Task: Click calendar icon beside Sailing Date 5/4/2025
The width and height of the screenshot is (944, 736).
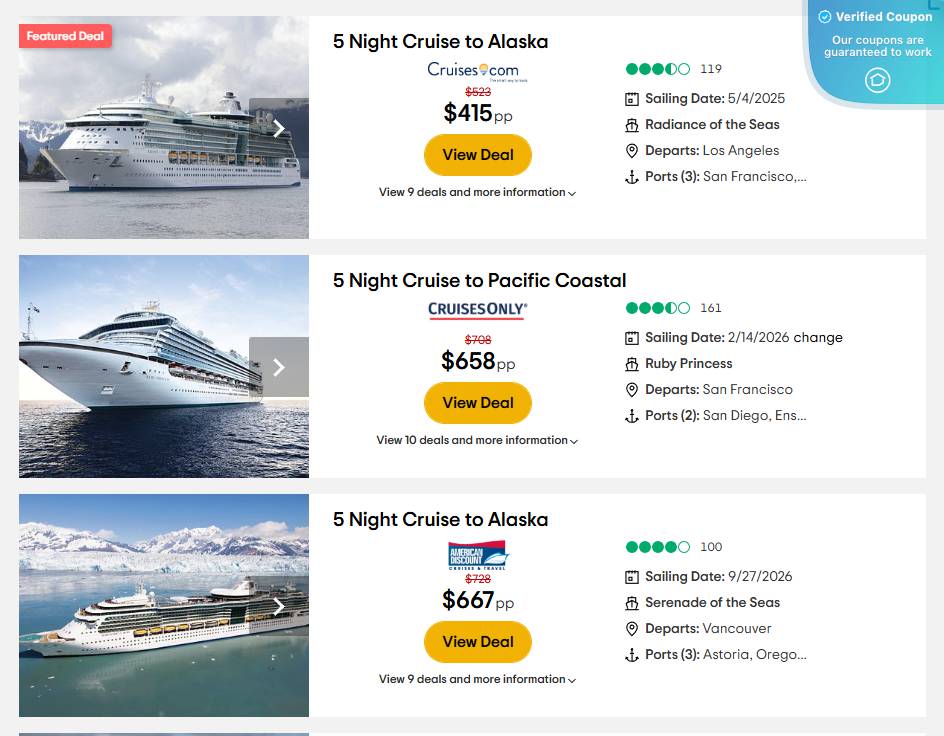Action: pos(632,99)
